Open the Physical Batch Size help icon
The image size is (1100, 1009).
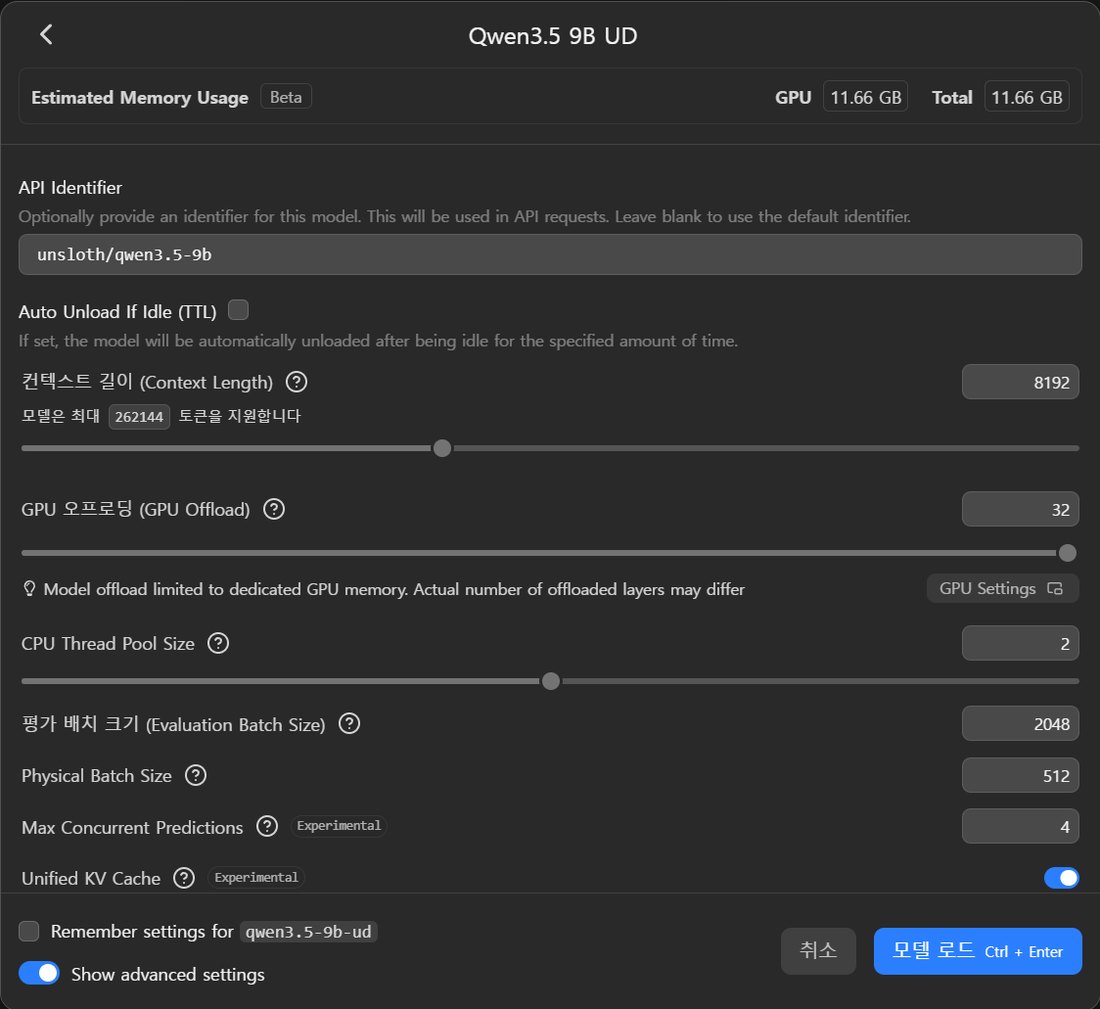click(x=196, y=775)
